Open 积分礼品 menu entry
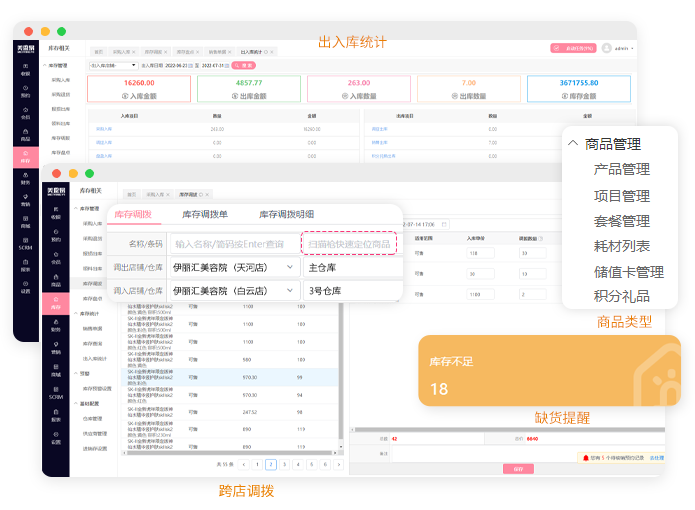The height and width of the screenshot is (510, 695). [621, 296]
